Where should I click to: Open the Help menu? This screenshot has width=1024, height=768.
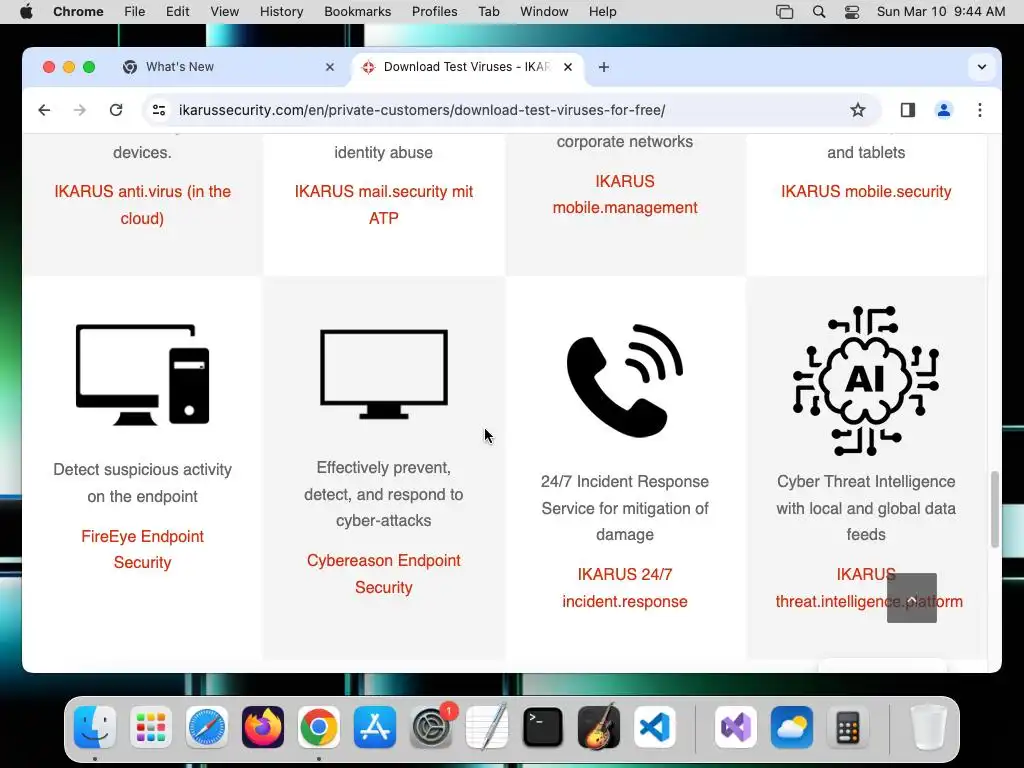point(602,11)
